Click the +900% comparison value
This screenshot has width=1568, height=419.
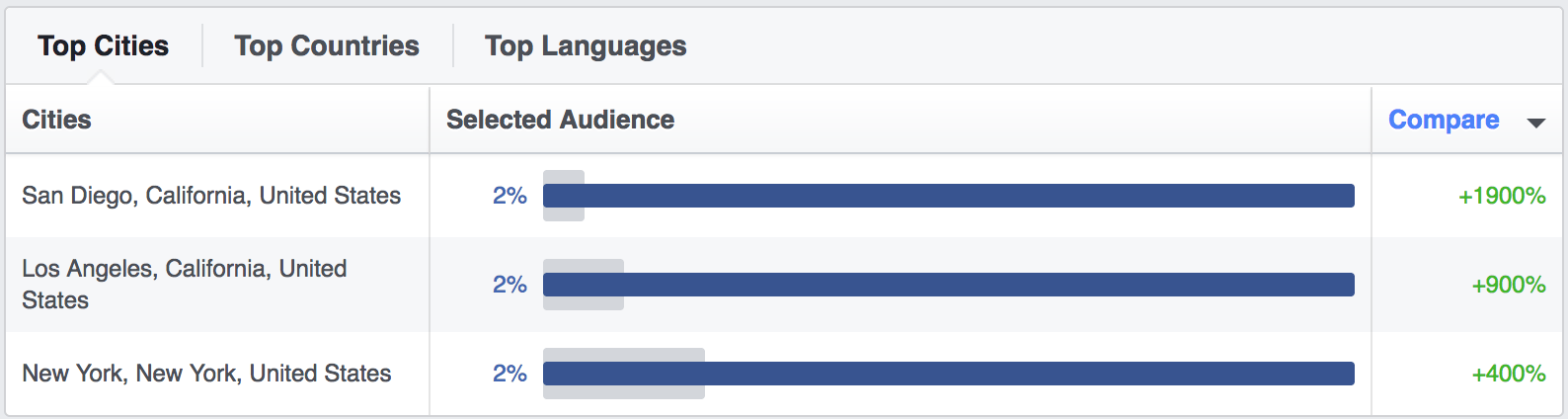pyautogui.click(x=1508, y=285)
